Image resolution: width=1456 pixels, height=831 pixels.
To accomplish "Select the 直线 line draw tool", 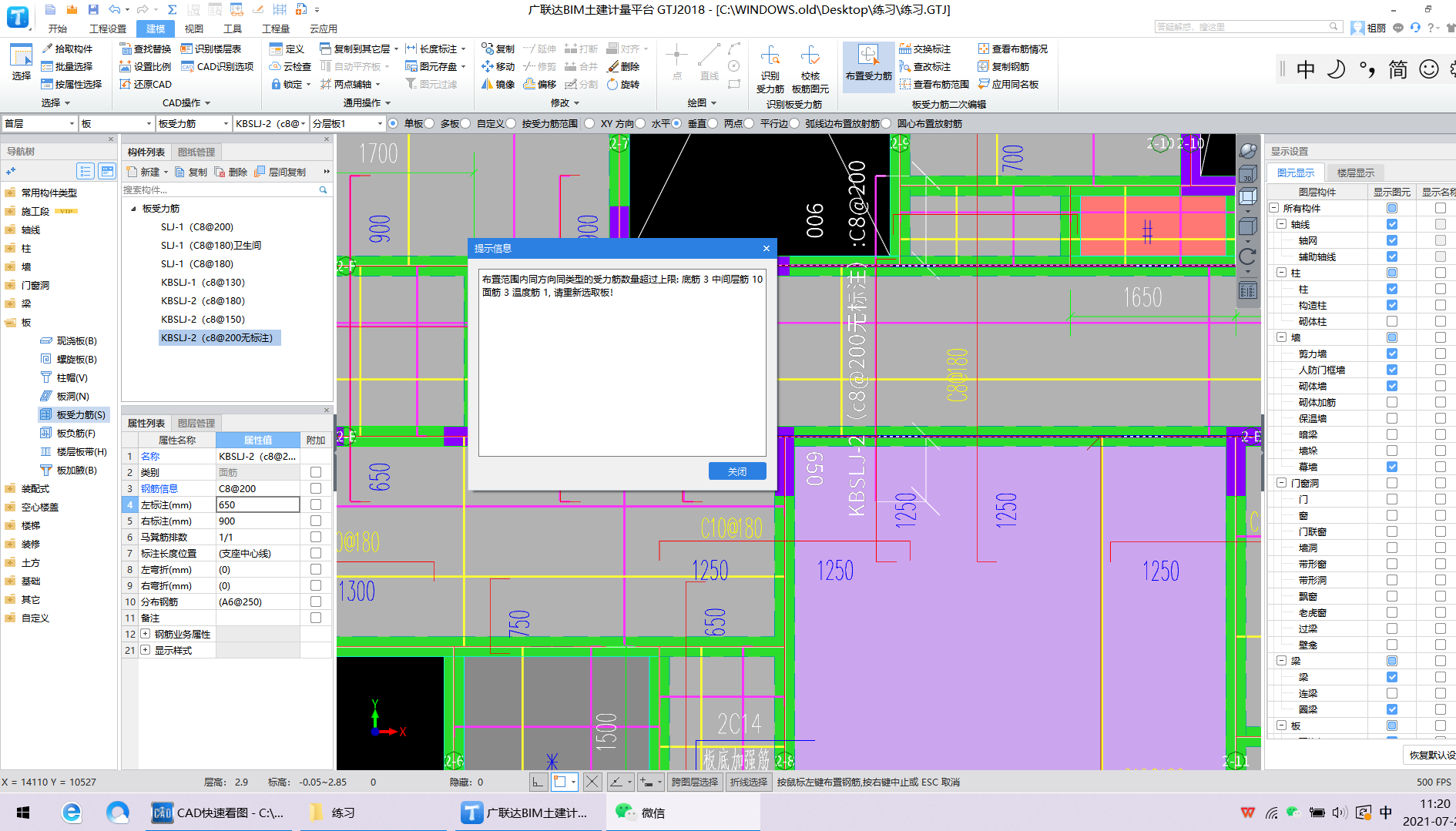I will [709, 62].
